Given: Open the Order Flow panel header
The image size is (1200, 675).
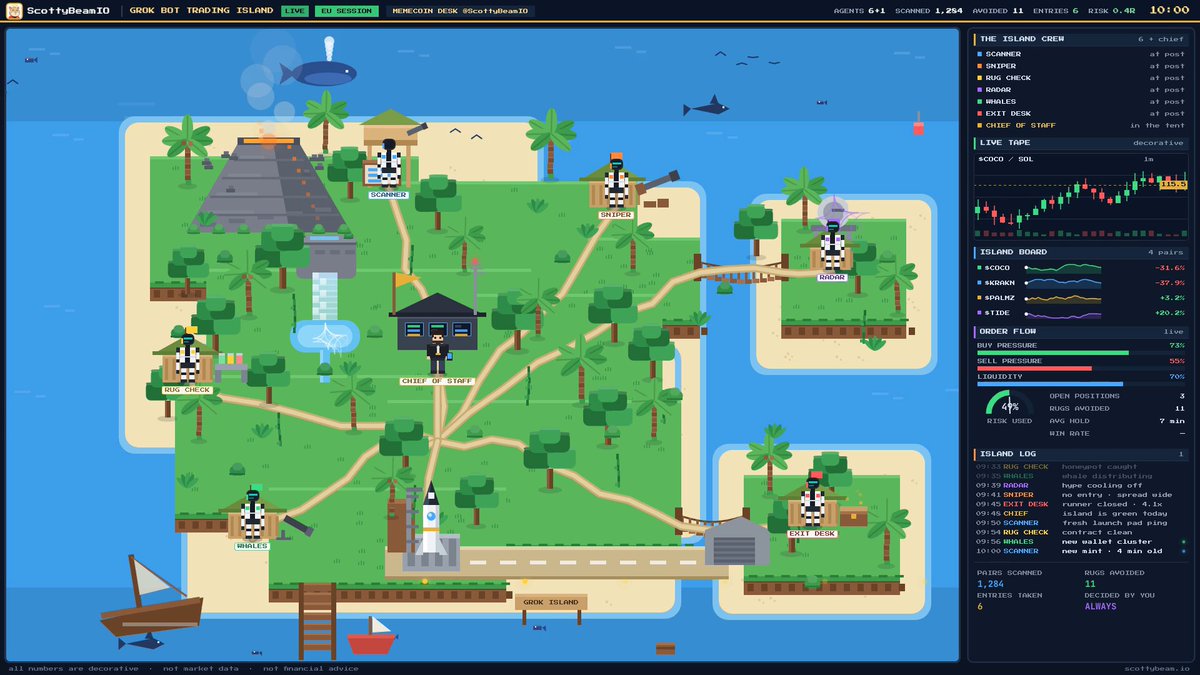Looking at the screenshot, I should click(1080, 331).
